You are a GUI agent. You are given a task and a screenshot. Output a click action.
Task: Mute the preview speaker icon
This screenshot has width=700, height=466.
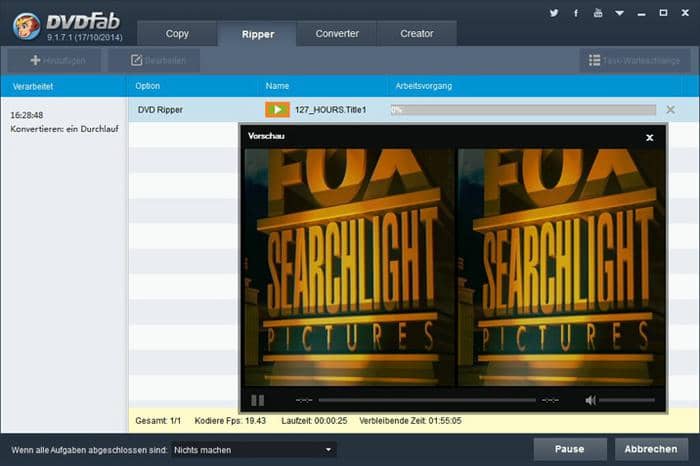590,400
